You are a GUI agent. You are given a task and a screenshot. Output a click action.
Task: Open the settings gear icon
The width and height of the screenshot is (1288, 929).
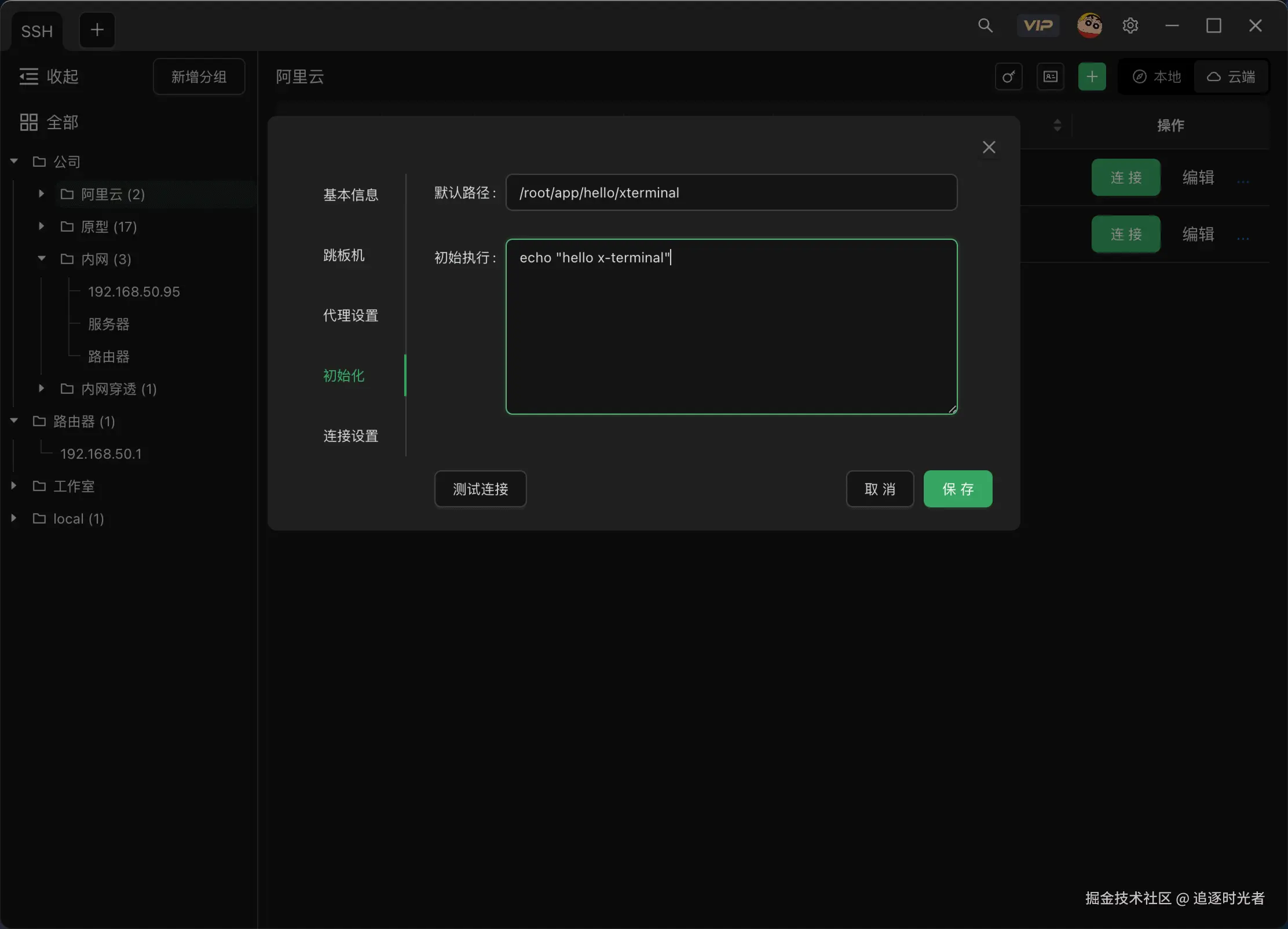[1130, 25]
